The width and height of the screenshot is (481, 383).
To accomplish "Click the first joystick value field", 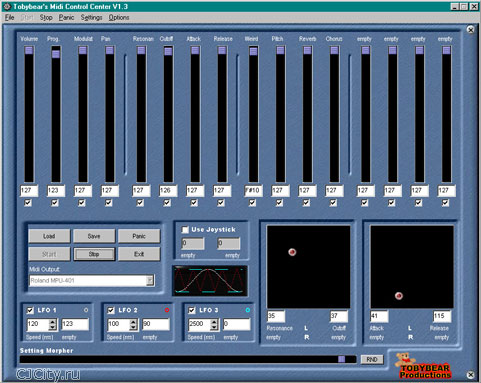I will 193,243.
